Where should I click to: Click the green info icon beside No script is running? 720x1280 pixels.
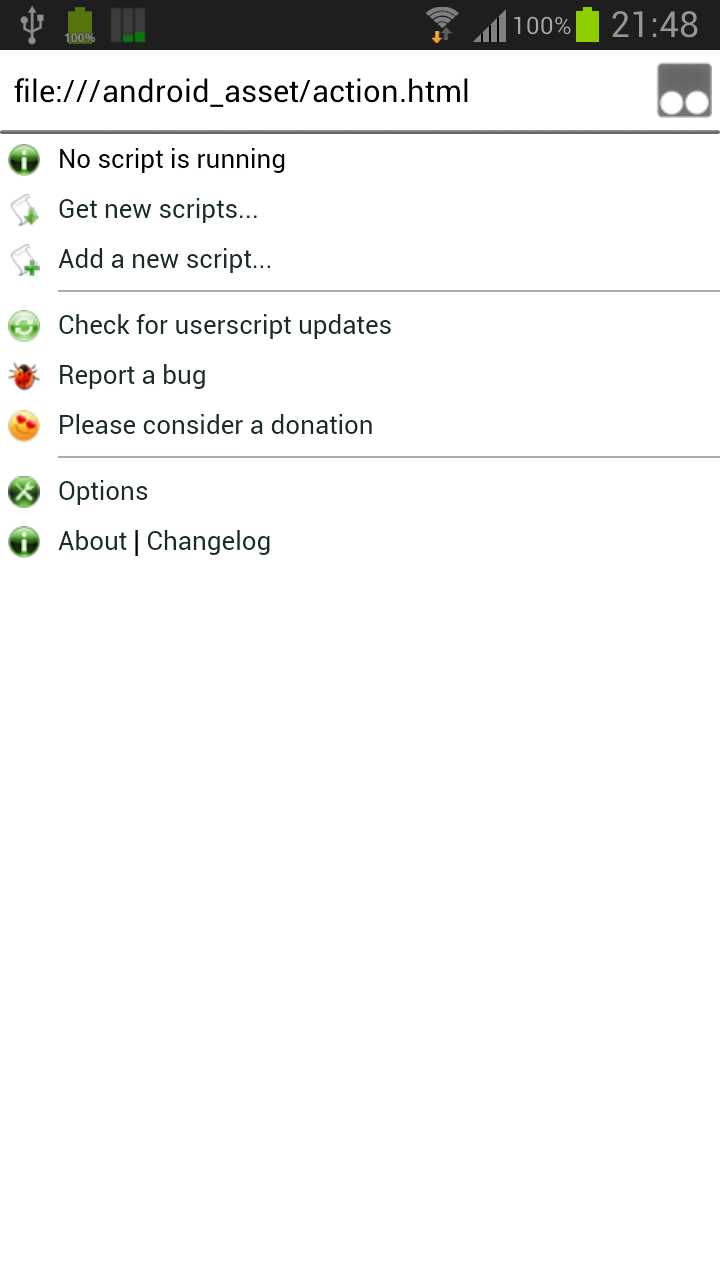(24, 160)
